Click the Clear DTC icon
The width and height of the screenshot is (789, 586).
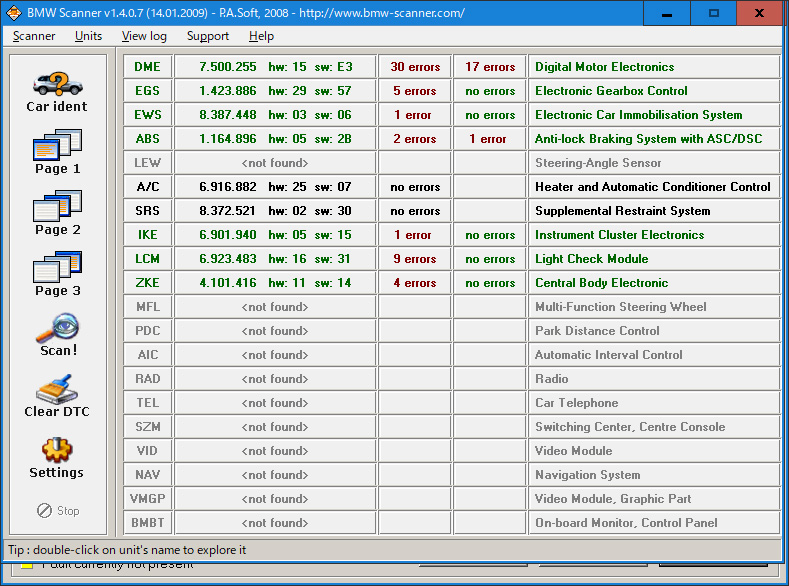click(x=57, y=389)
